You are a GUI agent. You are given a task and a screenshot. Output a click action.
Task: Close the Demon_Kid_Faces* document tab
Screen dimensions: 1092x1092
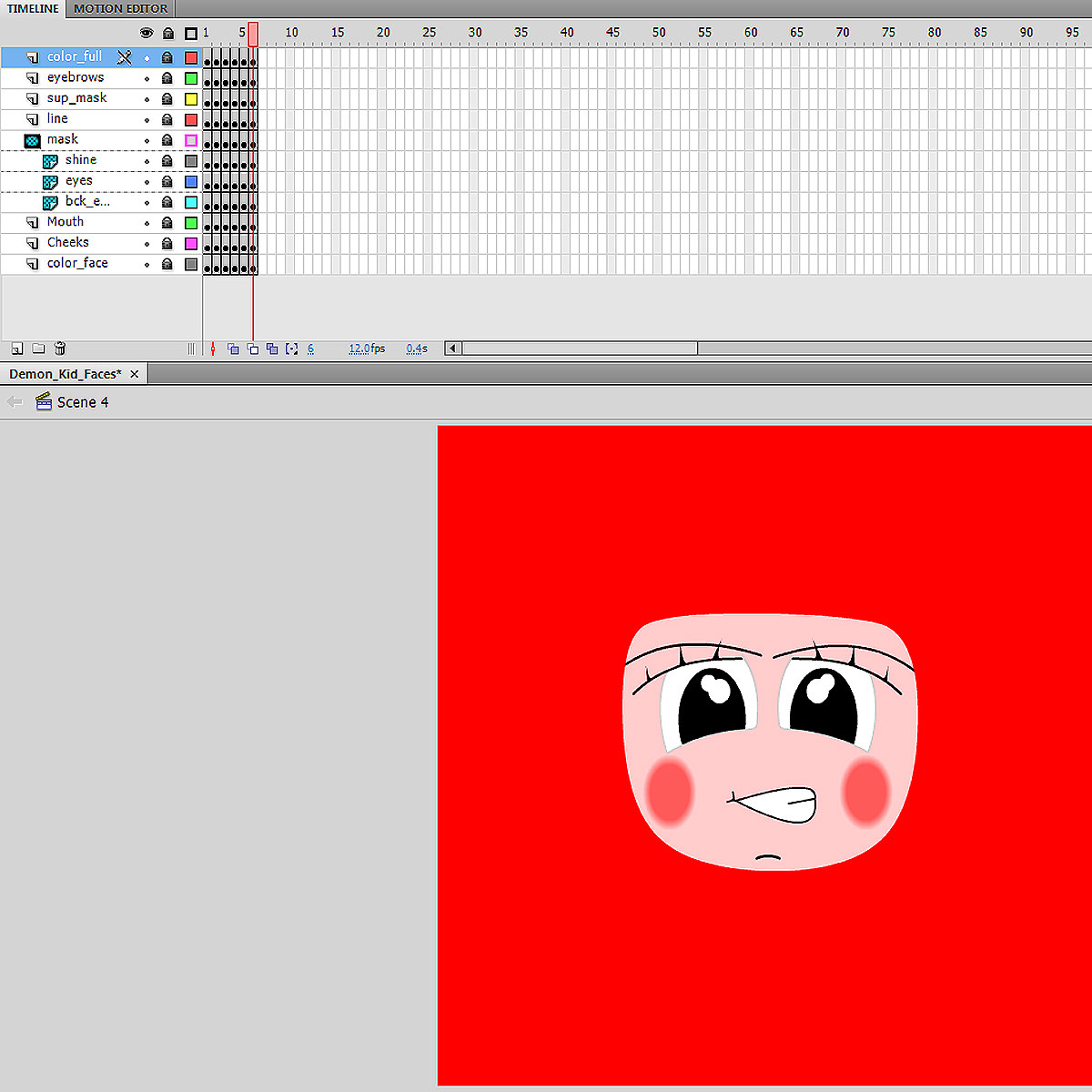[135, 374]
